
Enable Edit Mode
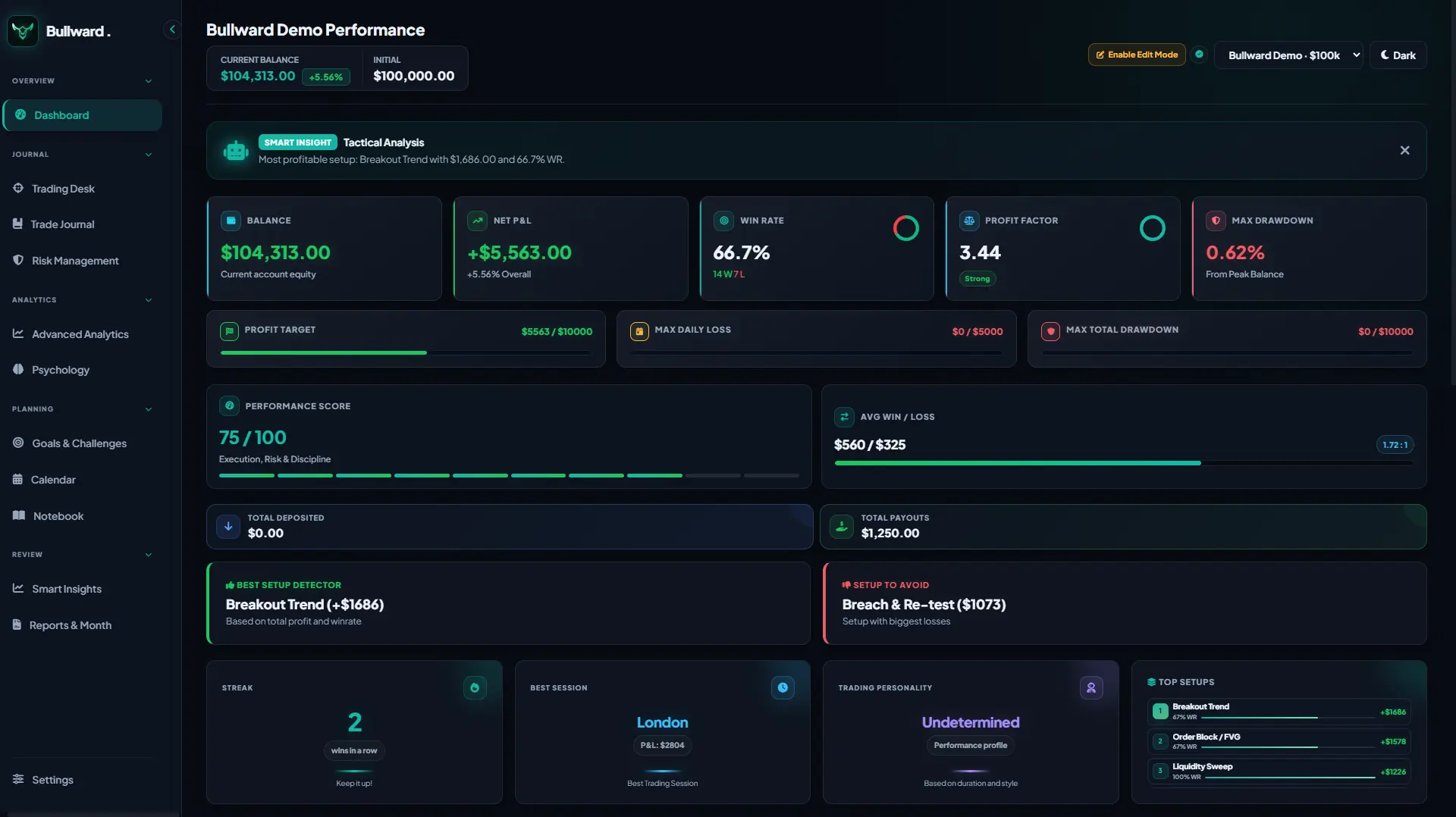pos(1136,55)
